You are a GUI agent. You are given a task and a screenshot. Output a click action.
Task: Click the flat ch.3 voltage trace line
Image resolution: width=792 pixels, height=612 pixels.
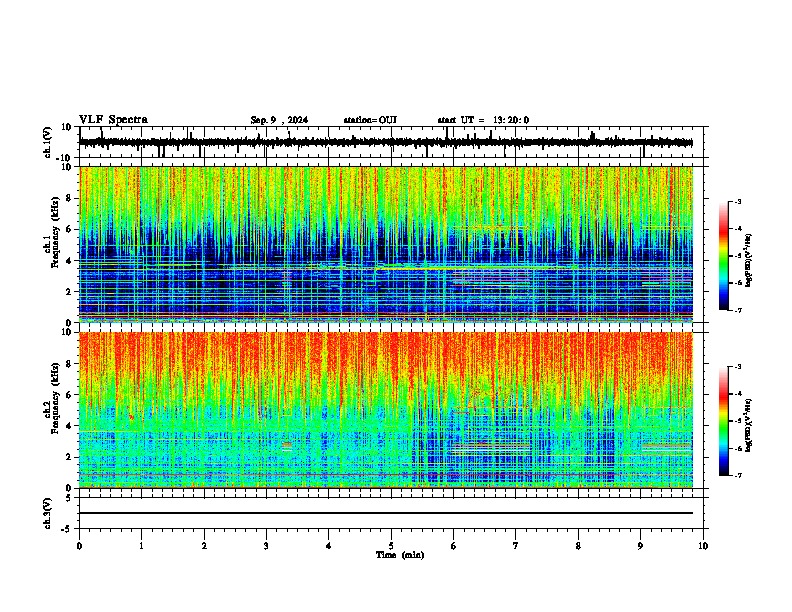pos(386,513)
